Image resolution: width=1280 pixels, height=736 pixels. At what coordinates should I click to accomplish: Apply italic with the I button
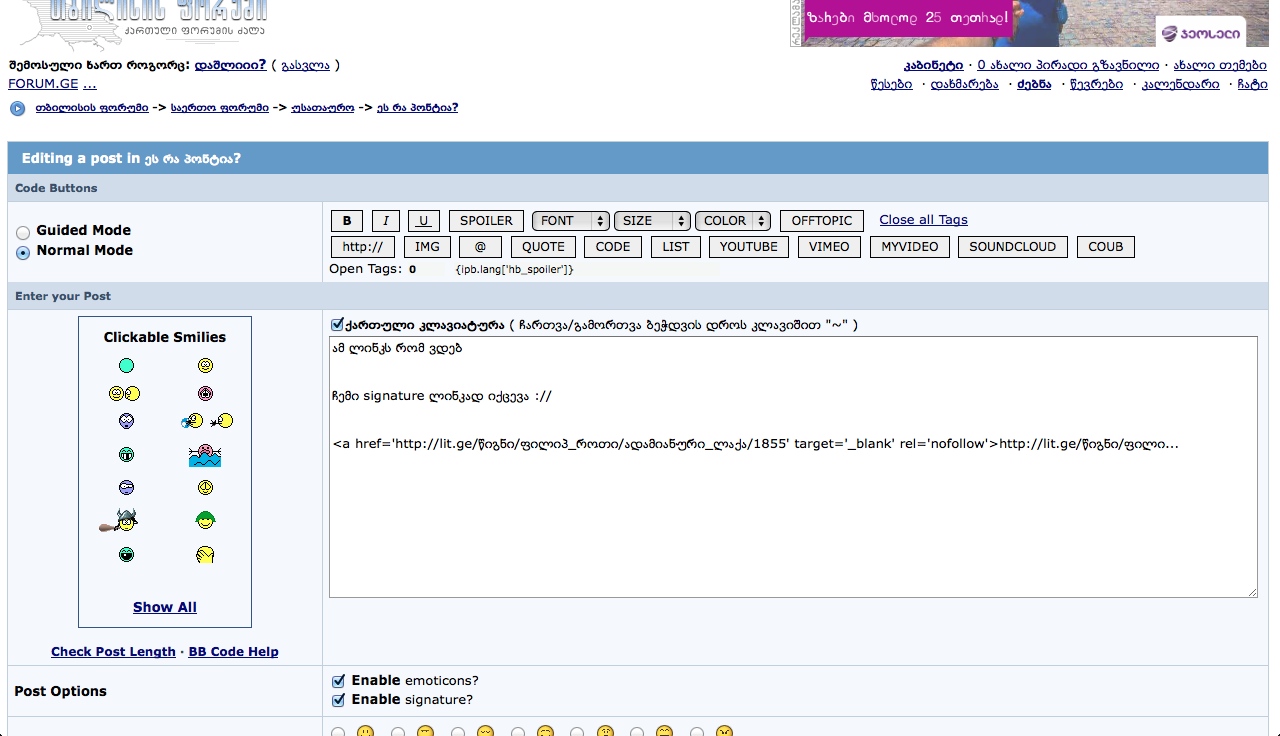click(x=386, y=221)
